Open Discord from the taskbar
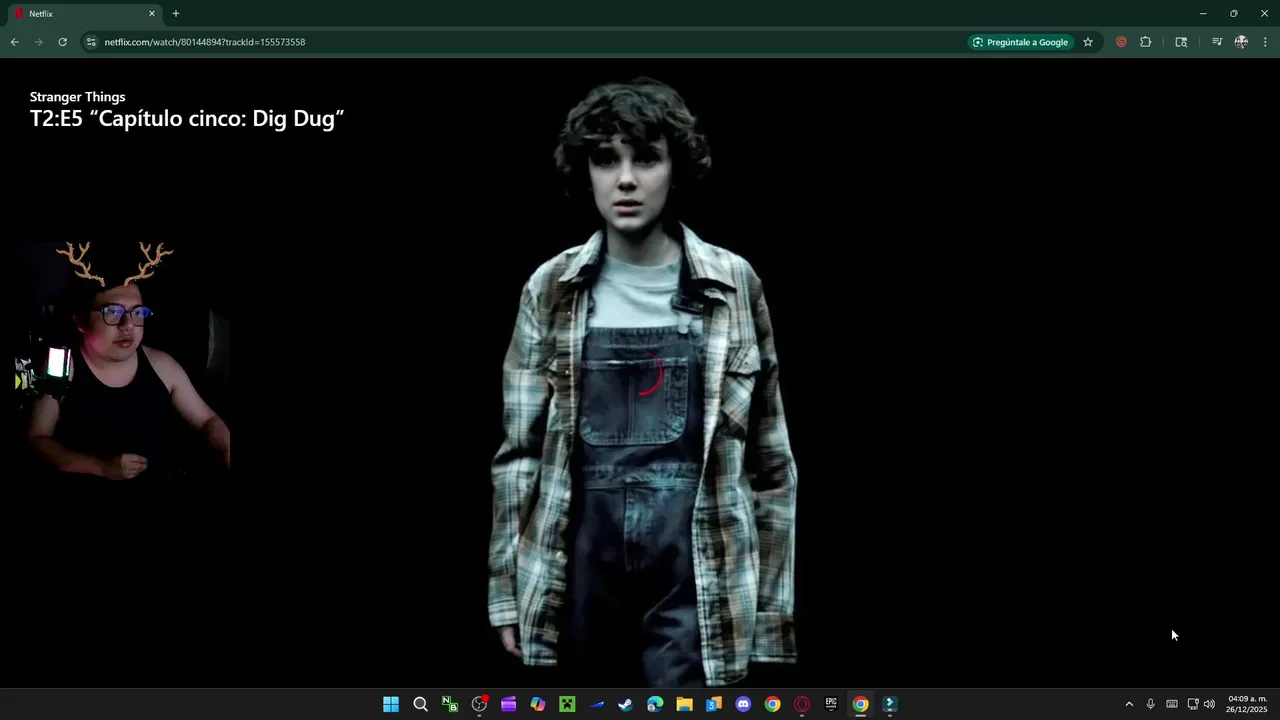The image size is (1280, 720). [743, 704]
